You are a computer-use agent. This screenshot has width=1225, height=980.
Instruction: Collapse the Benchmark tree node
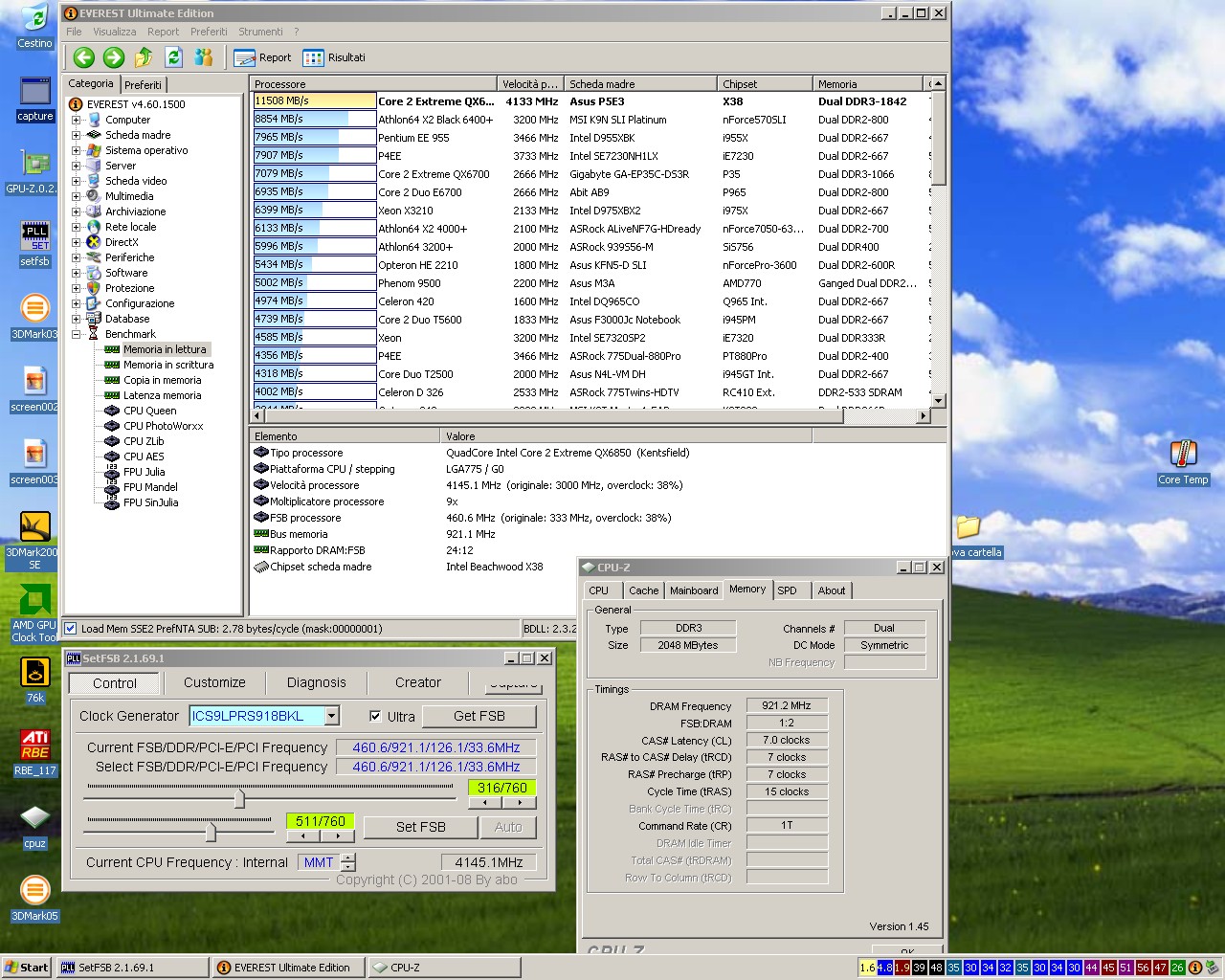tap(76, 334)
